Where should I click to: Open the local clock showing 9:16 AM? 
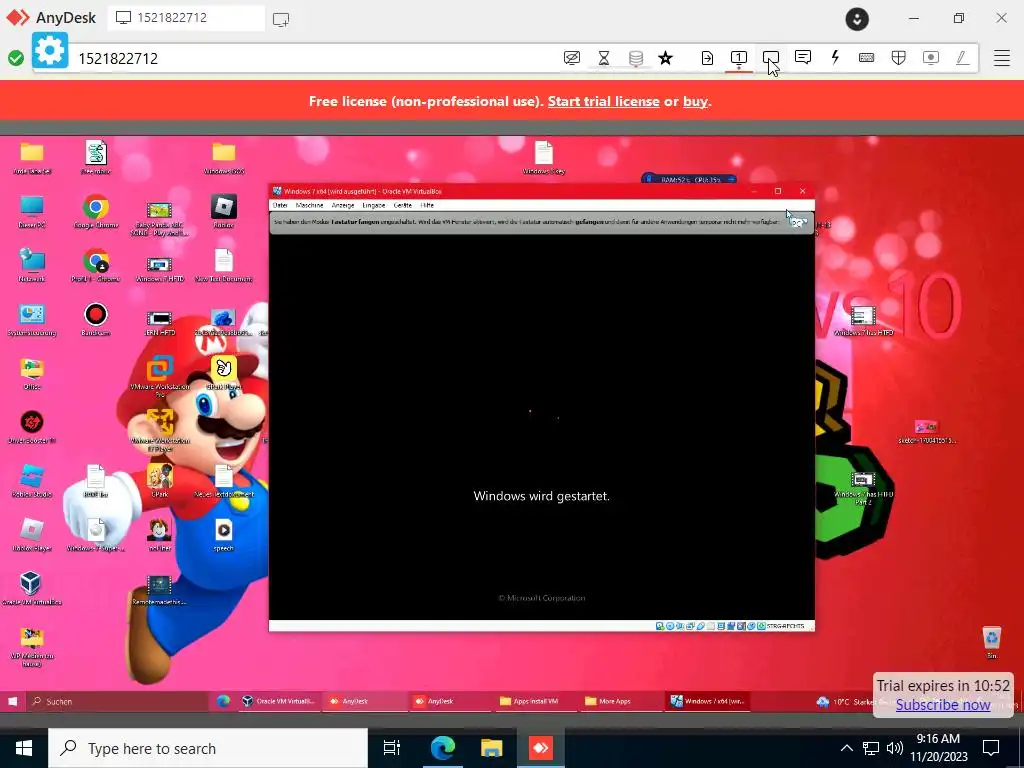pos(938,748)
